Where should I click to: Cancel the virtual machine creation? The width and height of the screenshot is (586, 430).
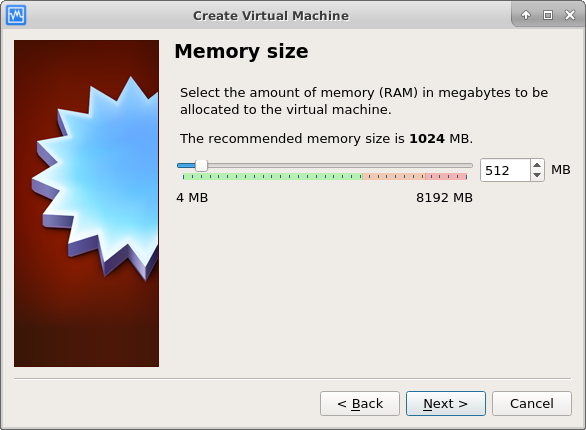532,403
